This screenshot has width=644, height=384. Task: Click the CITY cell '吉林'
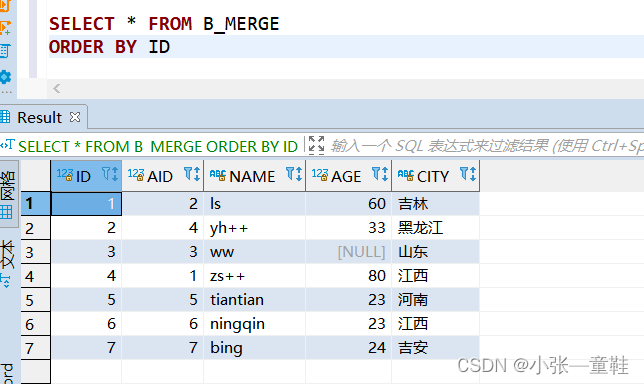point(435,204)
